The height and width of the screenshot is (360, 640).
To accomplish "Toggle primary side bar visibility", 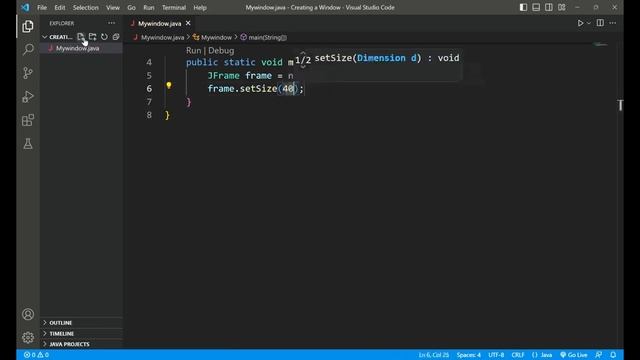I will click(523, 7).
